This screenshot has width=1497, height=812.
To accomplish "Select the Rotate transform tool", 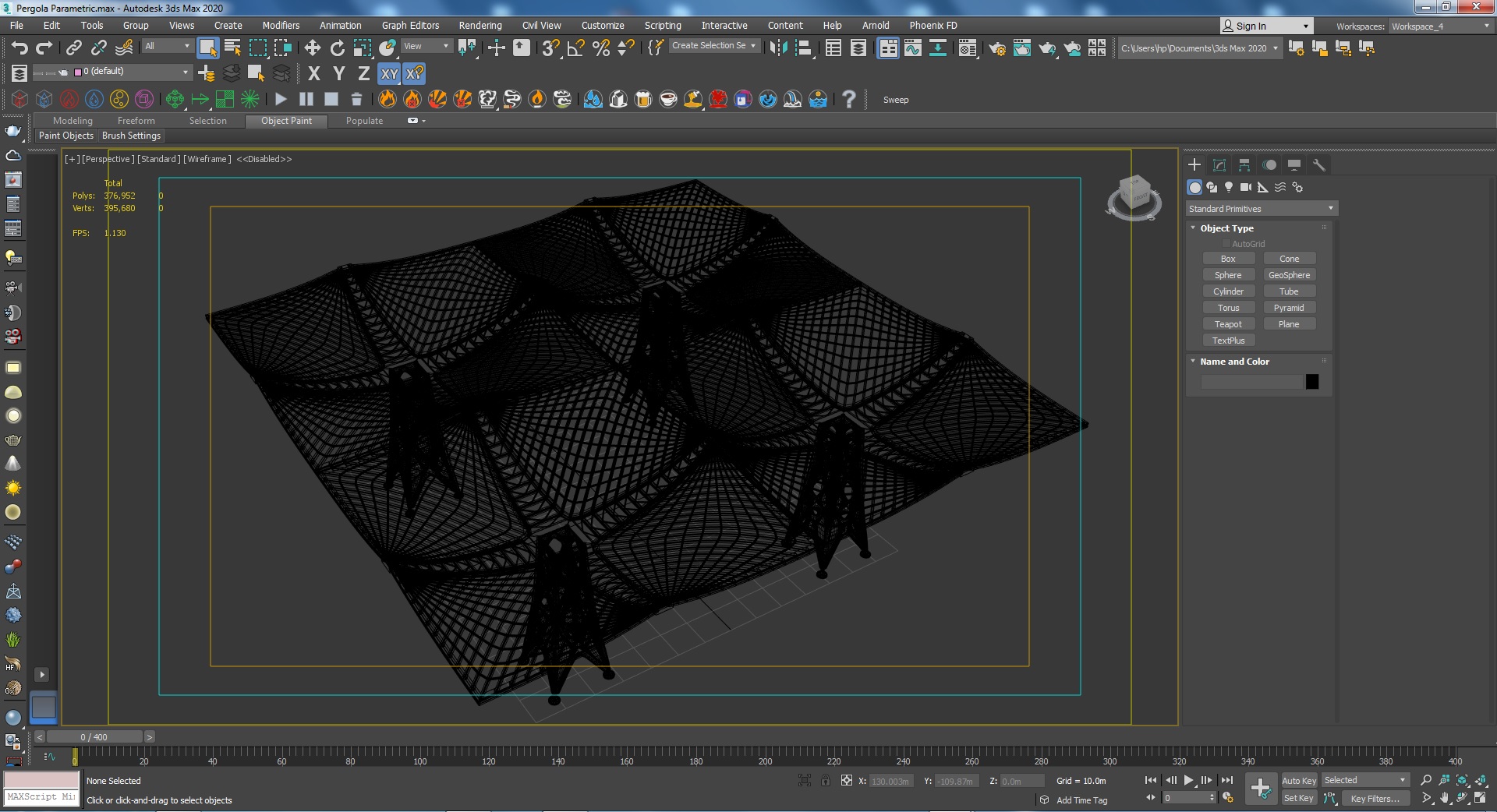I will coord(337,48).
